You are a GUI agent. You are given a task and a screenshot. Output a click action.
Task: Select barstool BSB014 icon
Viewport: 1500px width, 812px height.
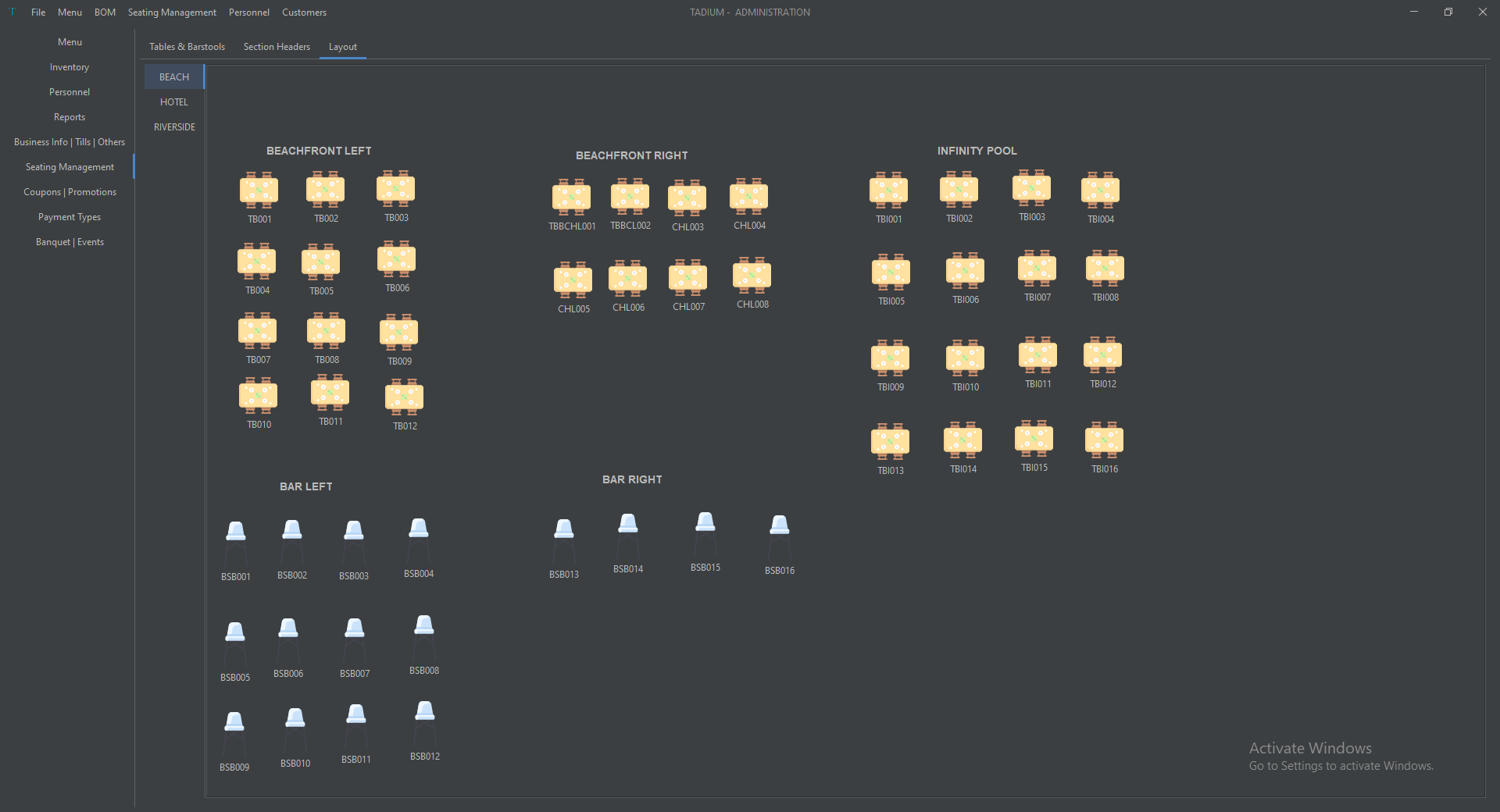coord(628,536)
